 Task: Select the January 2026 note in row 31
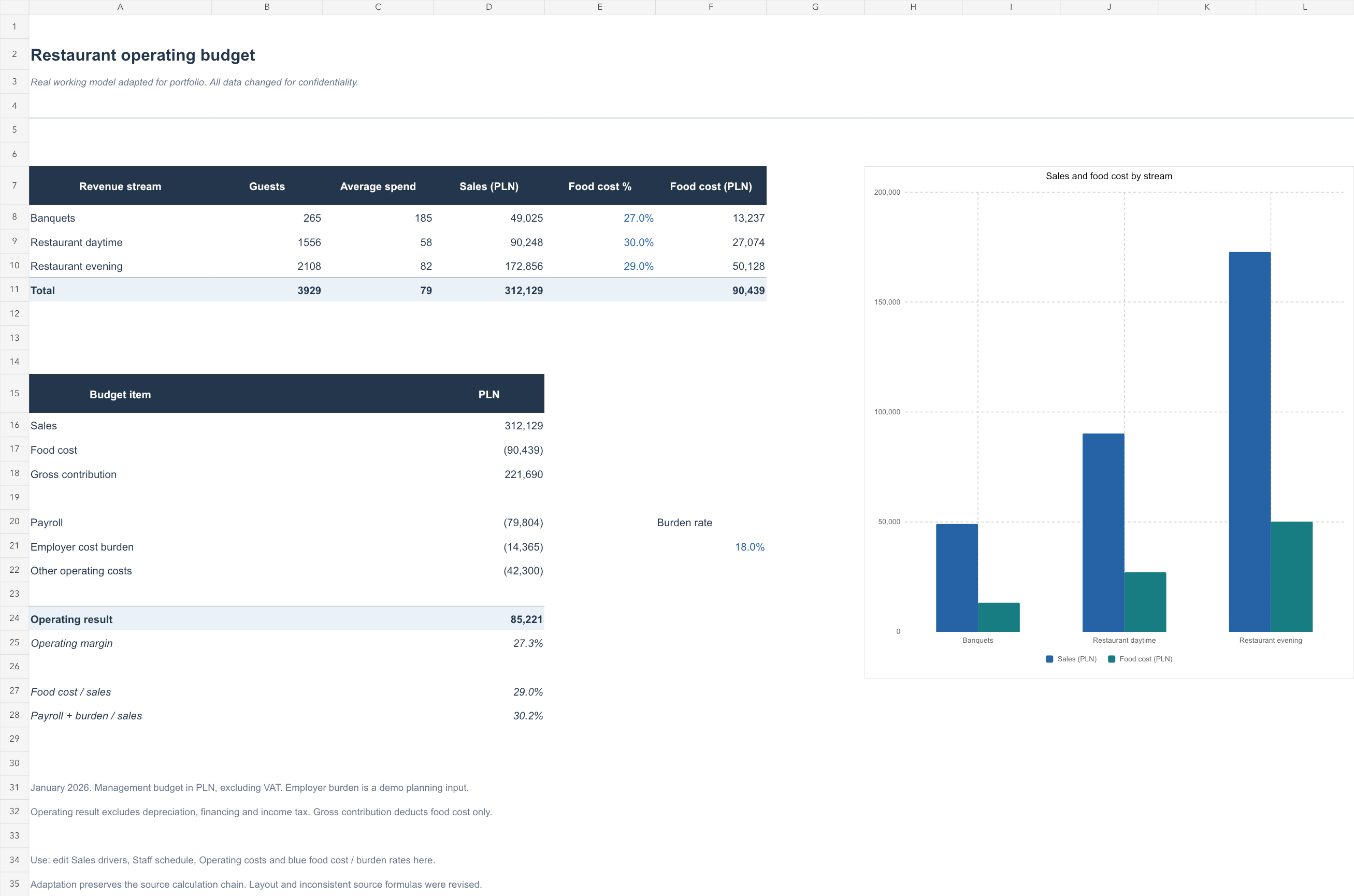tap(249, 788)
